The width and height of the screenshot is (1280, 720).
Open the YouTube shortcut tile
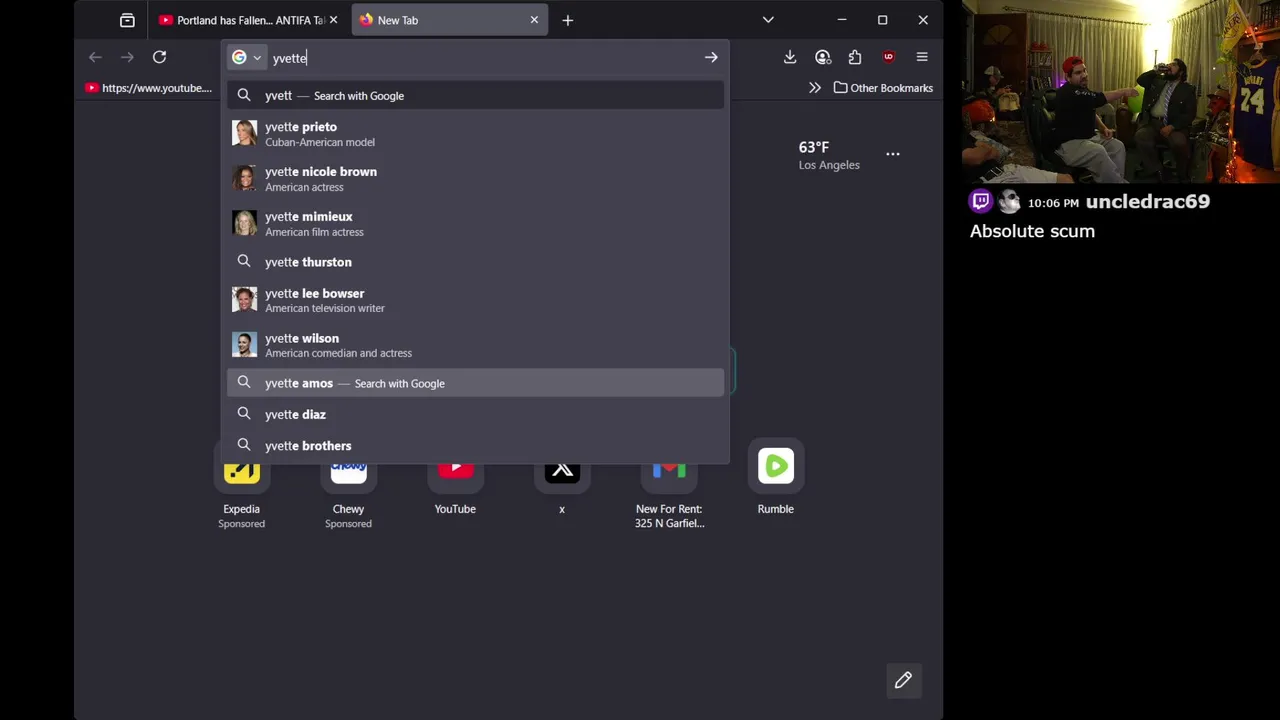pos(455,480)
